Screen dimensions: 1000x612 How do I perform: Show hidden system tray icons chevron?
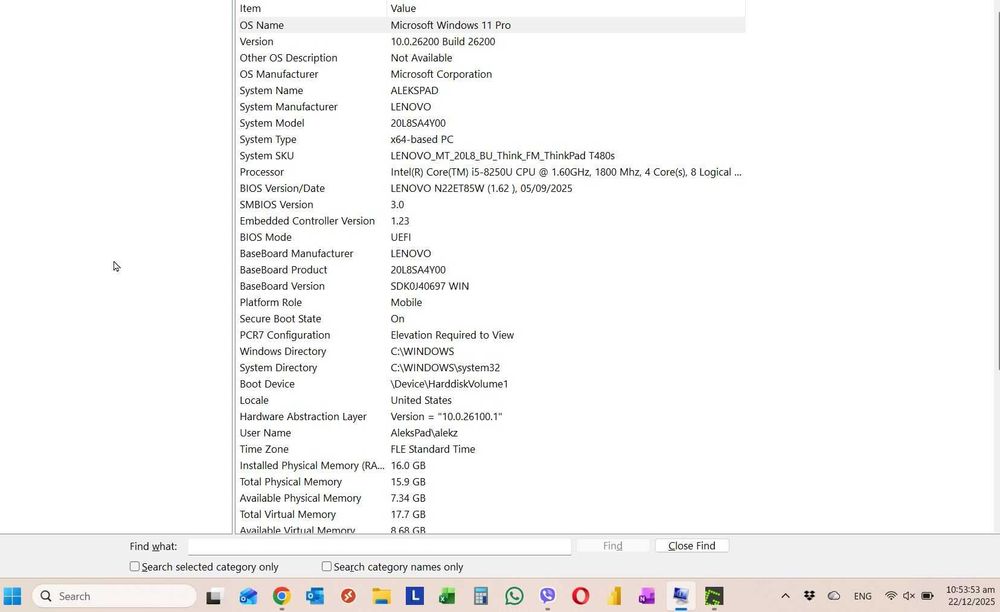tap(785, 596)
